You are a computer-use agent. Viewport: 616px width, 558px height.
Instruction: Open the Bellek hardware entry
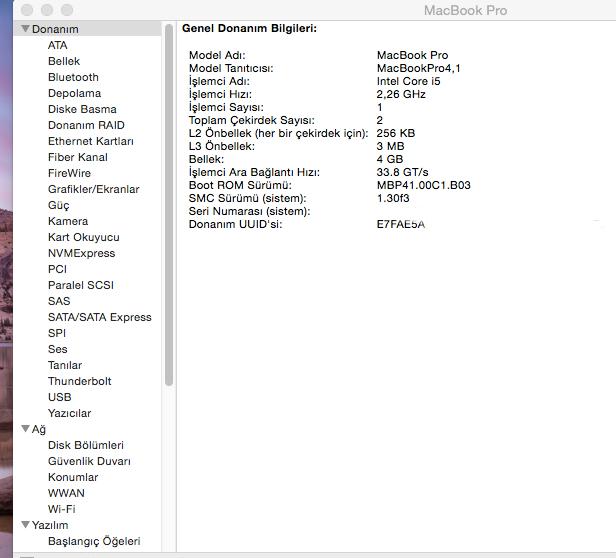tap(64, 61)
